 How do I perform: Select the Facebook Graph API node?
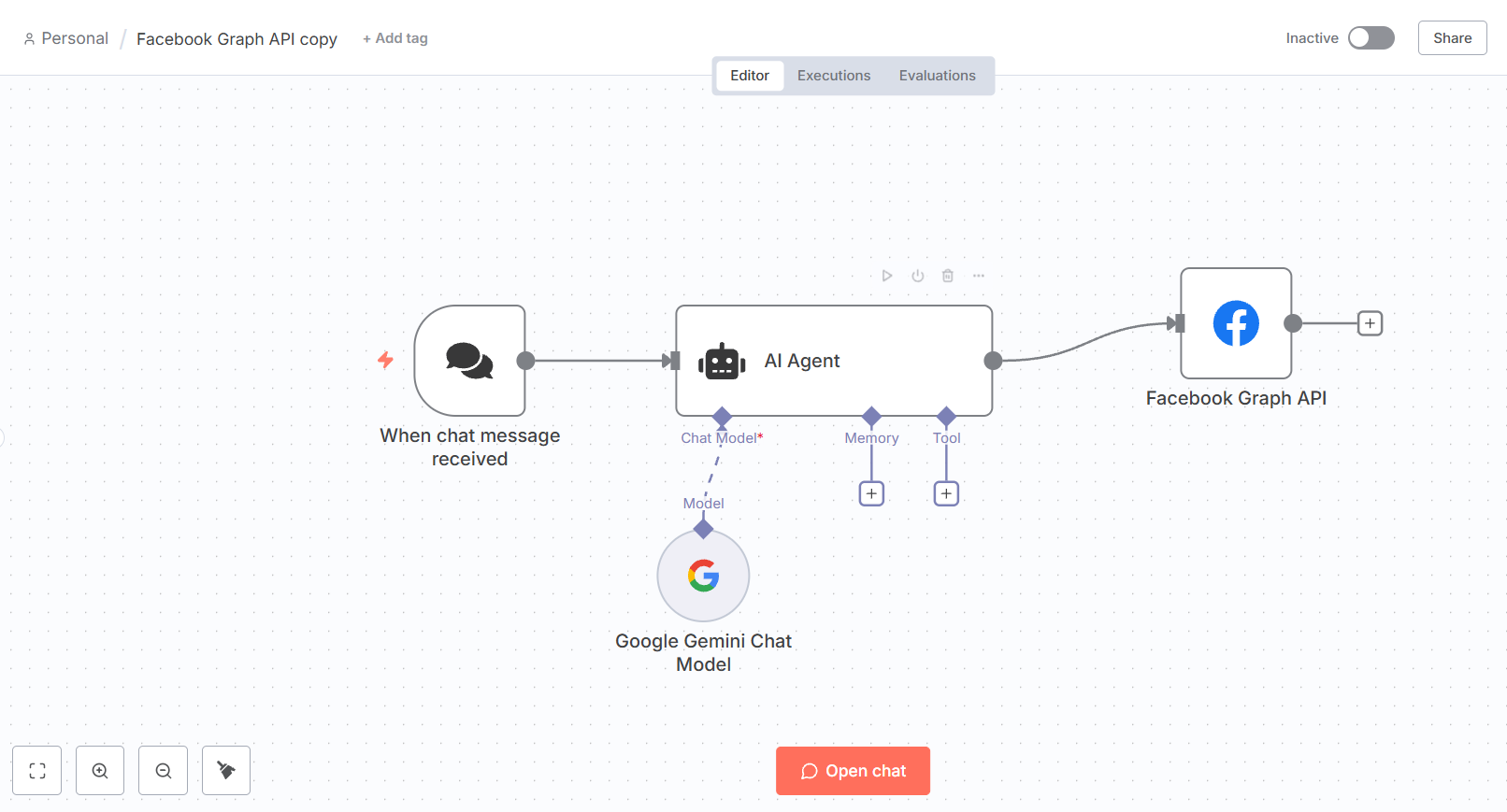(1236, 323)
